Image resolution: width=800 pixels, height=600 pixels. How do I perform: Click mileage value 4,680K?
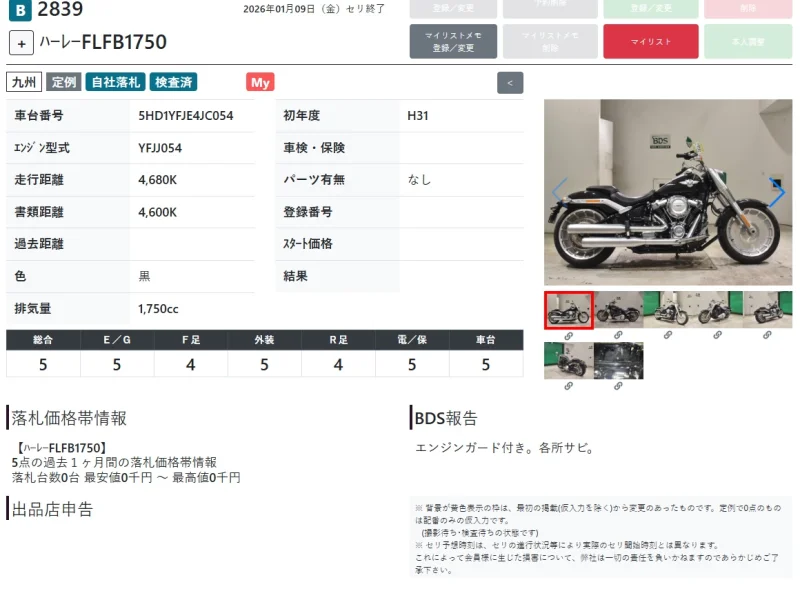pyautogui.click(x=157, y=180)
